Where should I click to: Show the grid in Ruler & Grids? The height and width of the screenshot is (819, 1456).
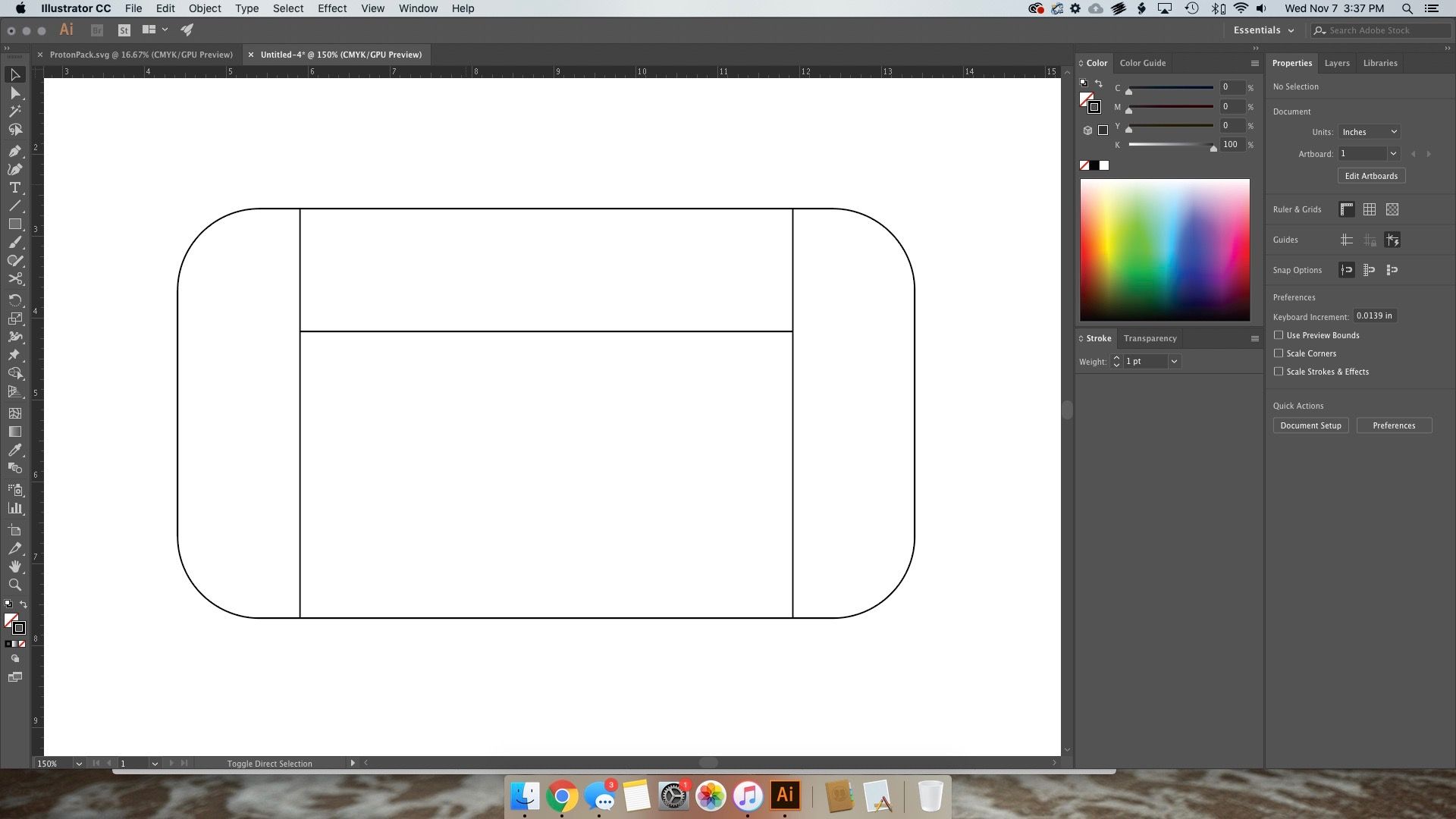[x=1370, y=209]
